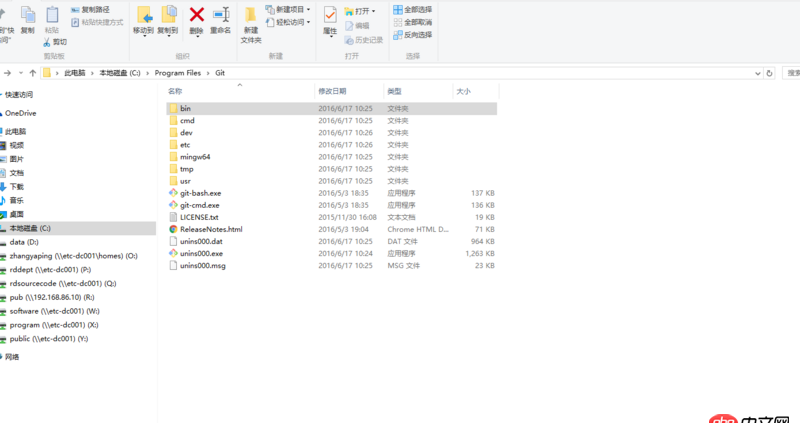Click the Git breadcrumb in the address bar
Viewport: 800px width, 423px height.
pyautogui.click(x=220, y=73)
